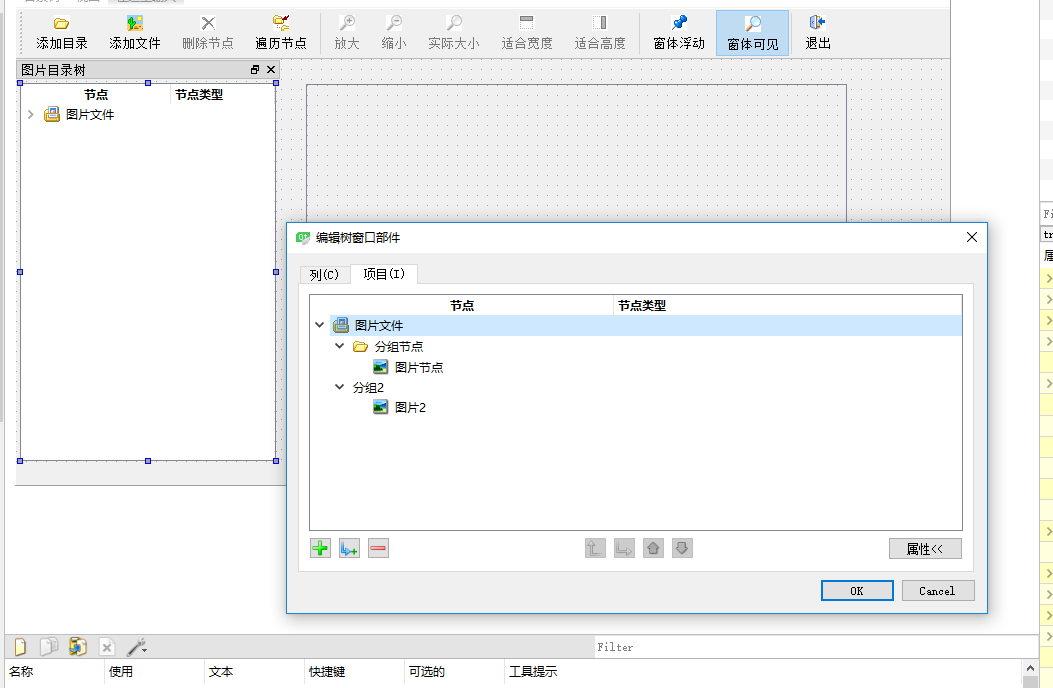Click the 图片节点 picture icon
The width and height of the screenshot is (1053, 688).
click(x=381, y=367)
